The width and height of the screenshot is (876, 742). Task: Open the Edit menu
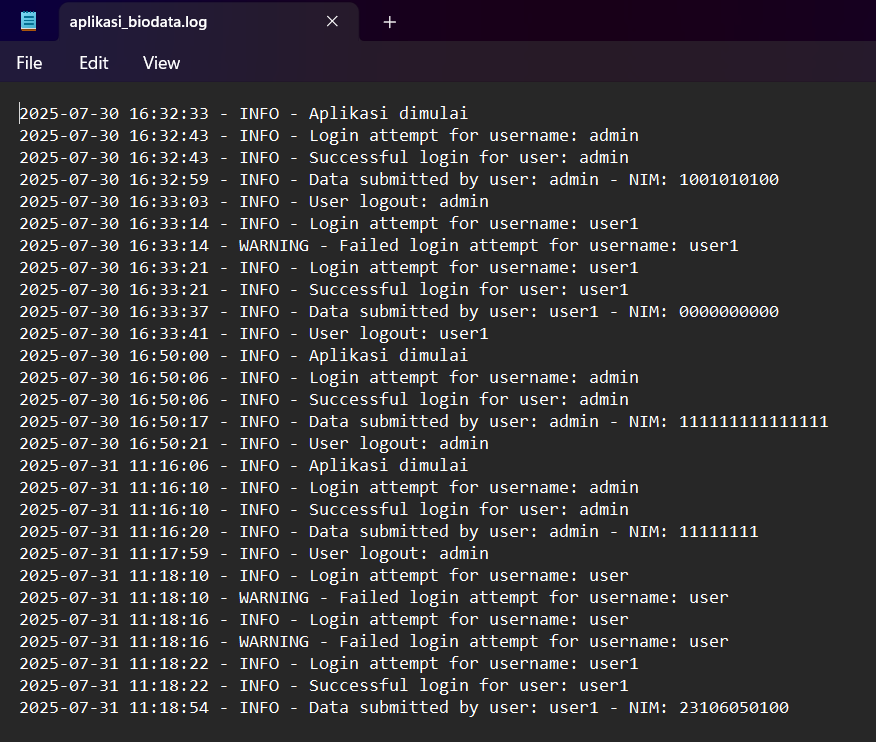point(93,63)
